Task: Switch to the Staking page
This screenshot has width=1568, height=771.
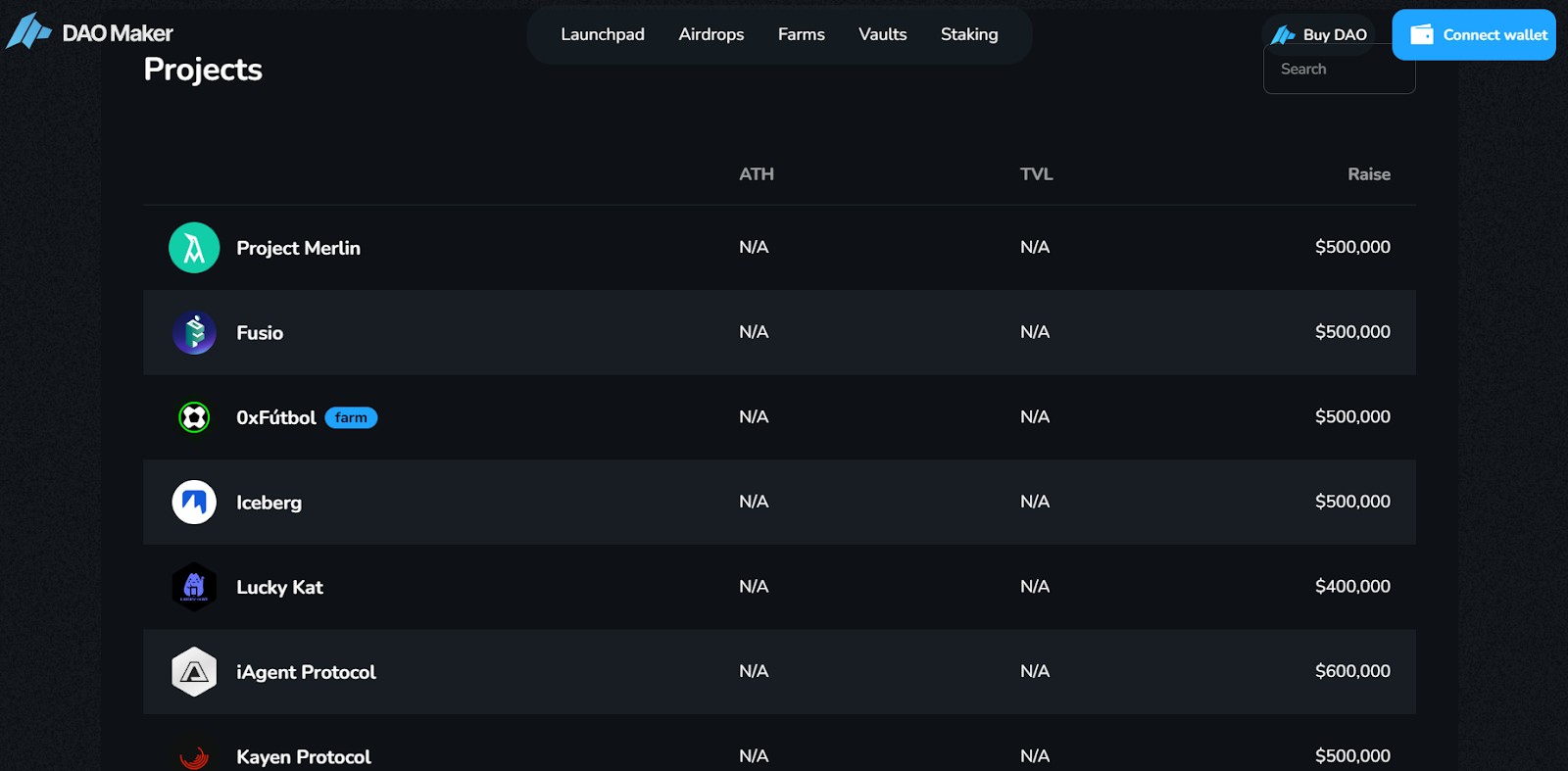Action: pos(969,34)
